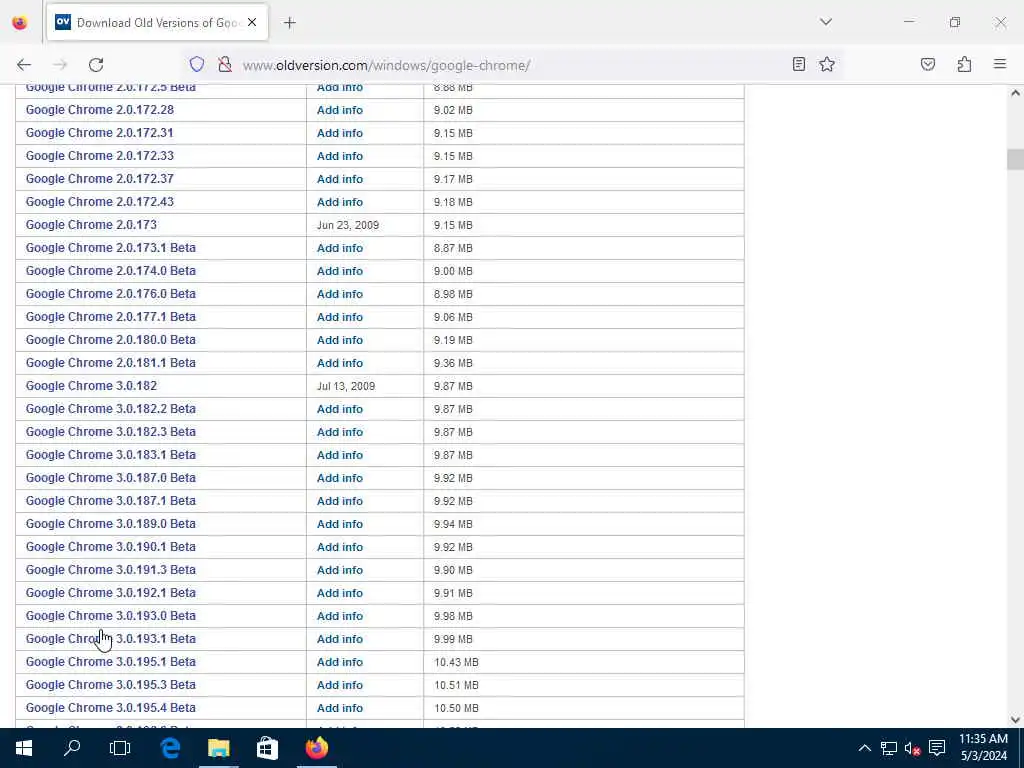Open Google Chrome 3.0.191.3 Beta link
The height and width of the screenshot is (768, 1024).
tap(110, 569)
